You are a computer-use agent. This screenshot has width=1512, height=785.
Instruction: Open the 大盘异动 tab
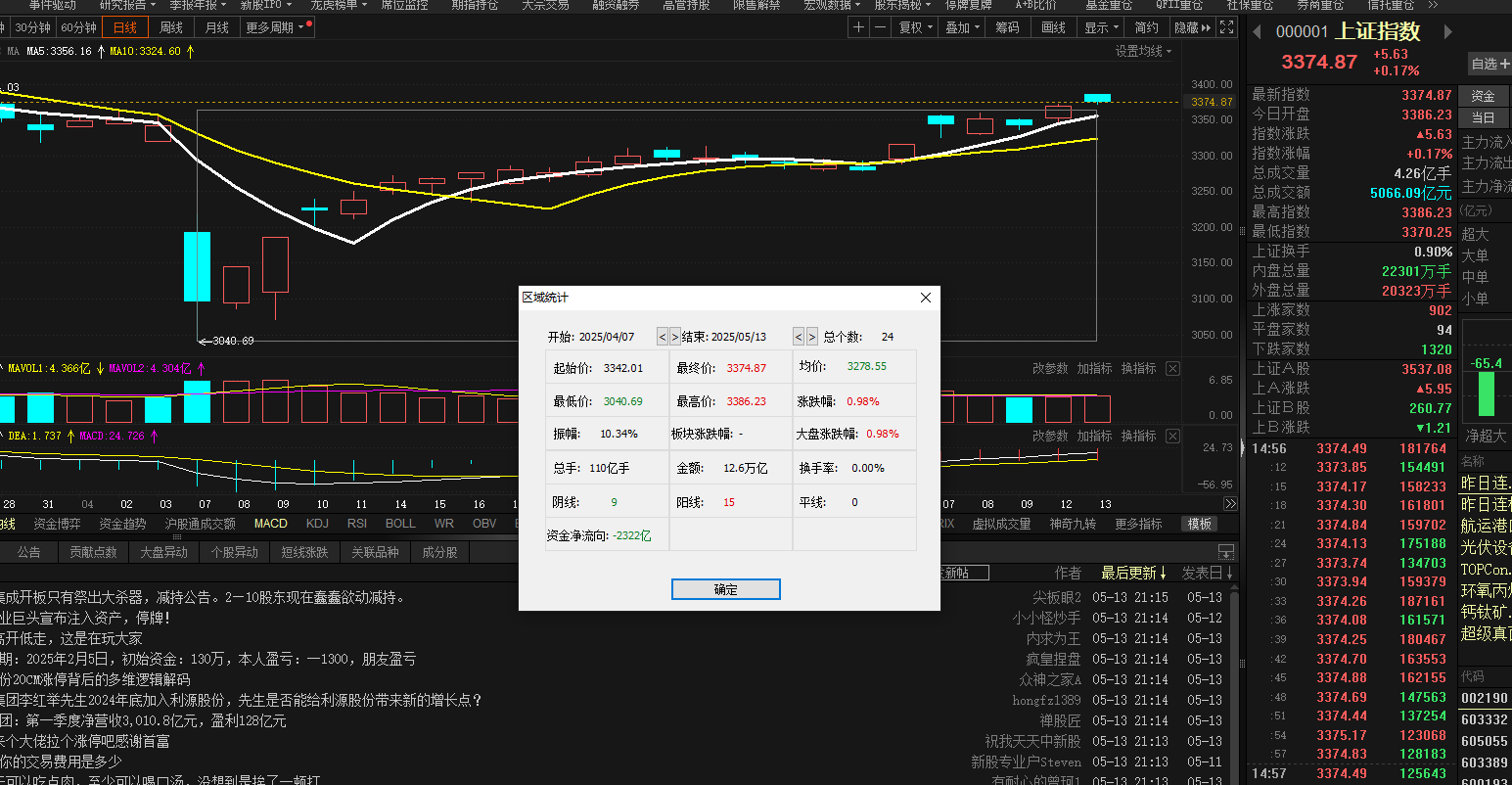pyautogui.click(x=163, y=552)
